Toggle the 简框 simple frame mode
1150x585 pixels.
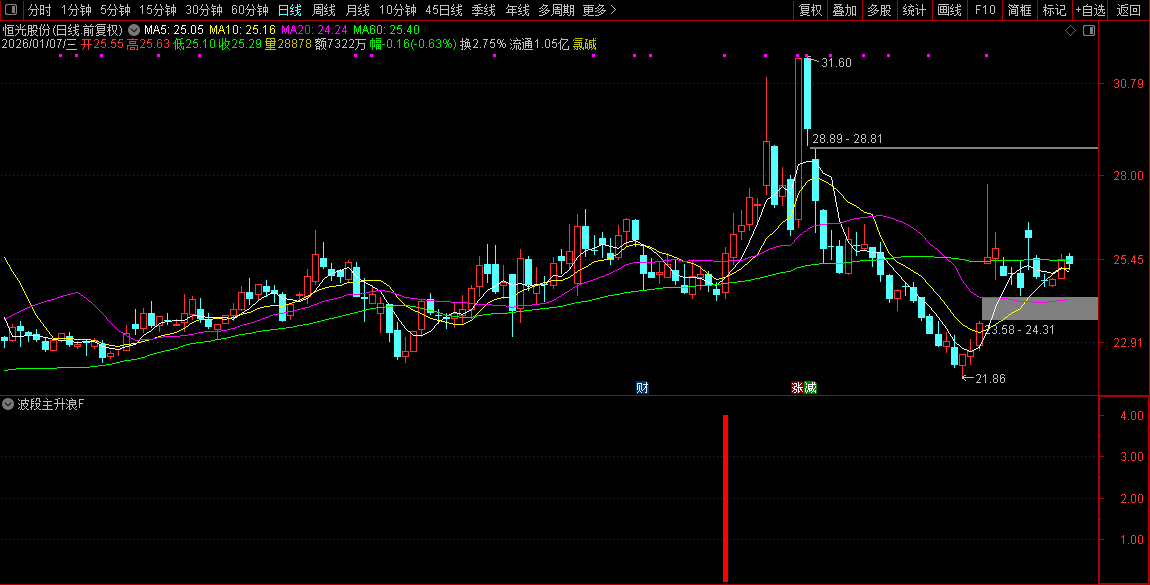click(1019, 10)
